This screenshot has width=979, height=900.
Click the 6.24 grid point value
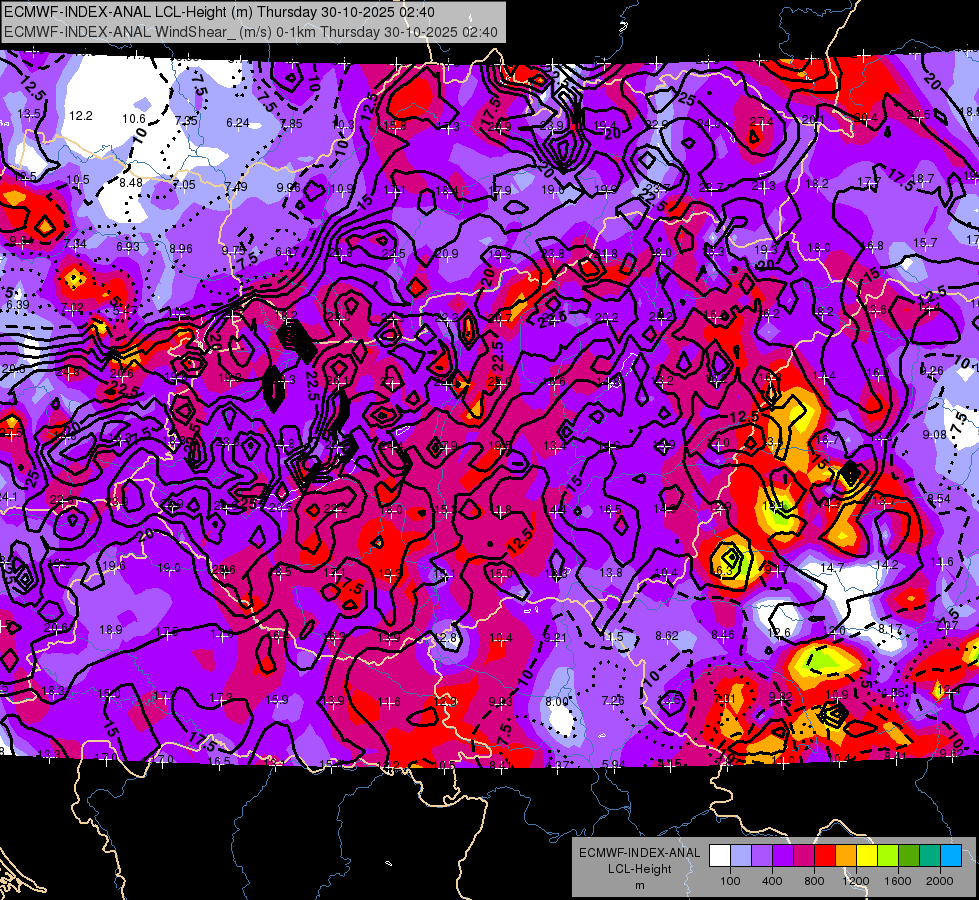pos(238,123)
